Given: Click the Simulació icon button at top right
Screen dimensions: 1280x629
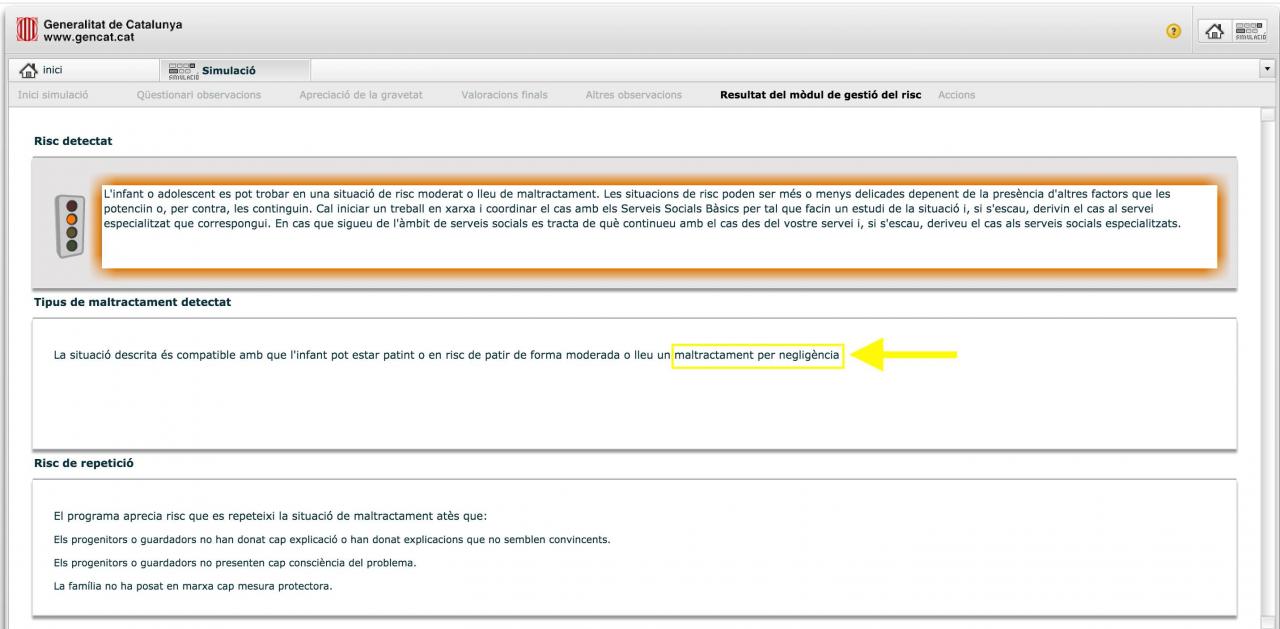Looking at the screenshot, I should point(1250,31).
